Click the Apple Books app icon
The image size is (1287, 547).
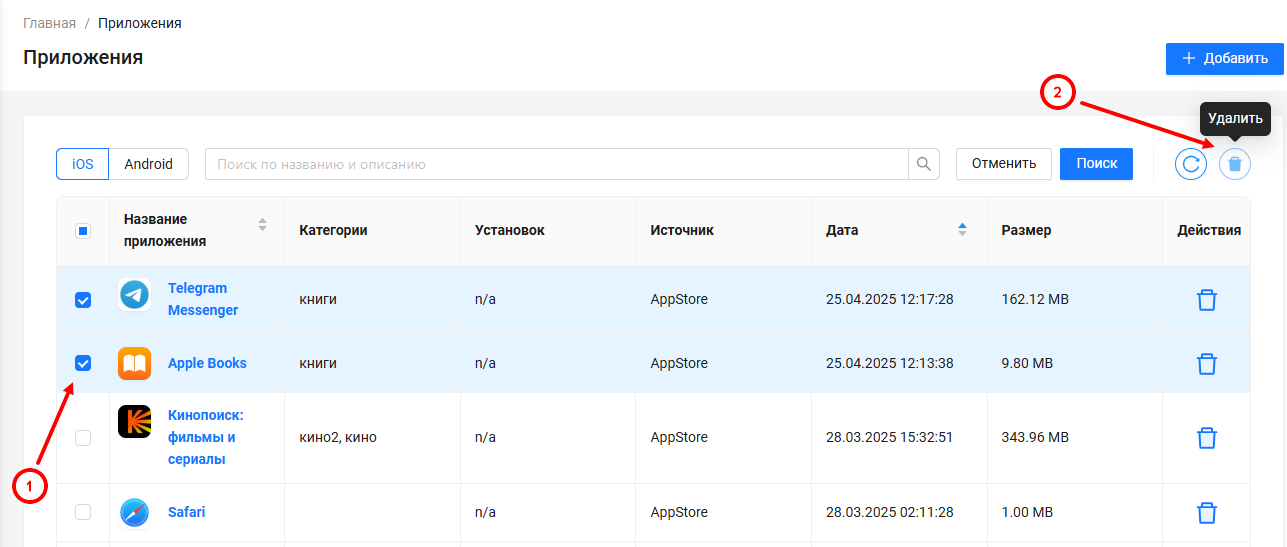point(134,363)
